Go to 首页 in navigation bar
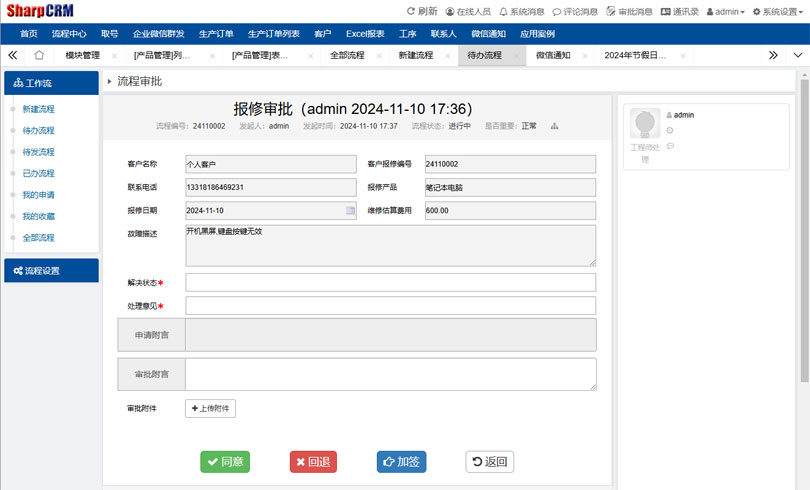Screen dimensions: 810x490 [x=29, y=34]
